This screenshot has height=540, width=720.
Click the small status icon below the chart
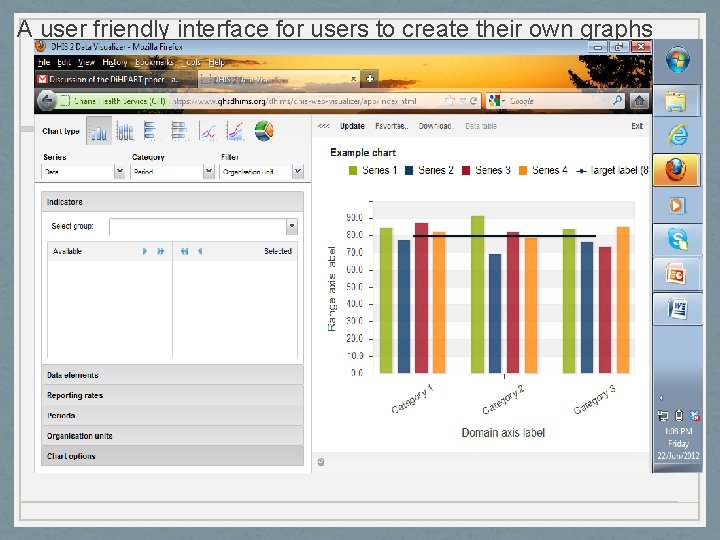click(x=321, y=462)
